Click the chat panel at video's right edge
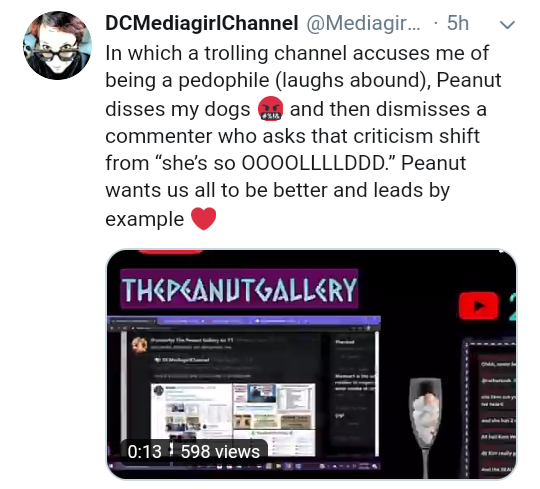 [490, 409]
